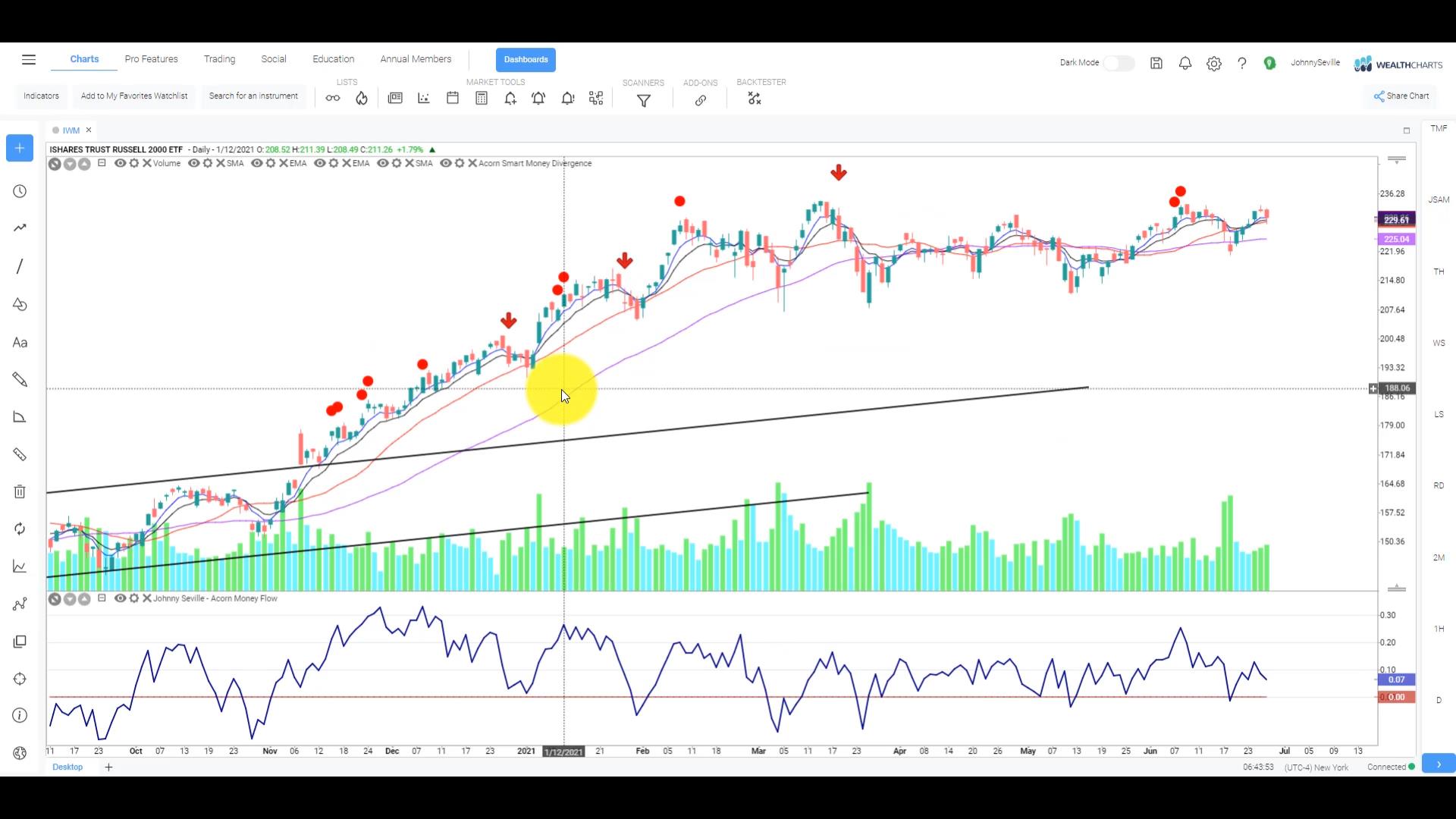Select the pencil drawing tool
The height and width of the screenshot is (819, 1456).
pos(20,379)
